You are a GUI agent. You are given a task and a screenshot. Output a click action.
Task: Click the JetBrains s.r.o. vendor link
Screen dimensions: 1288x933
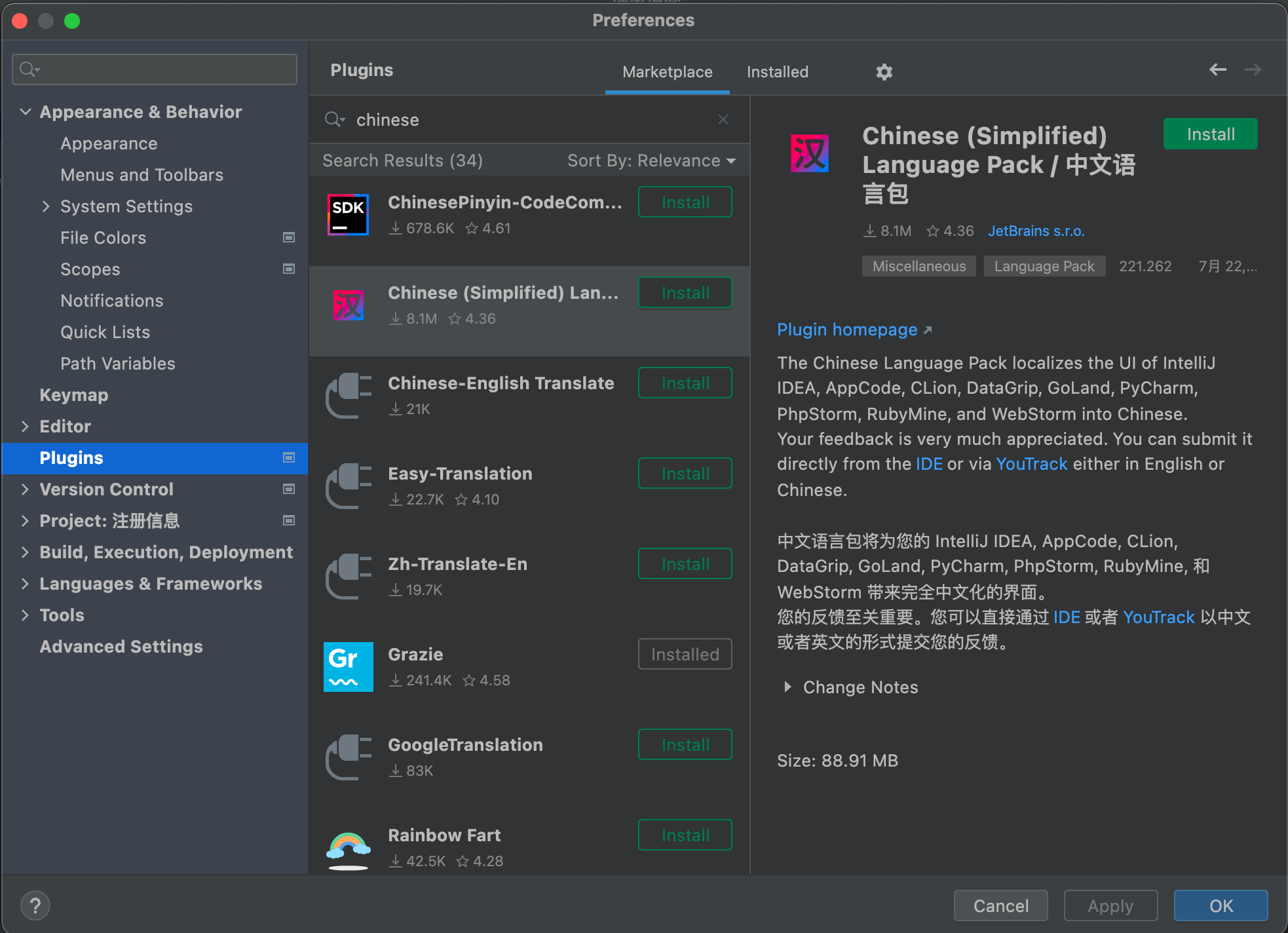point(1036,231)
